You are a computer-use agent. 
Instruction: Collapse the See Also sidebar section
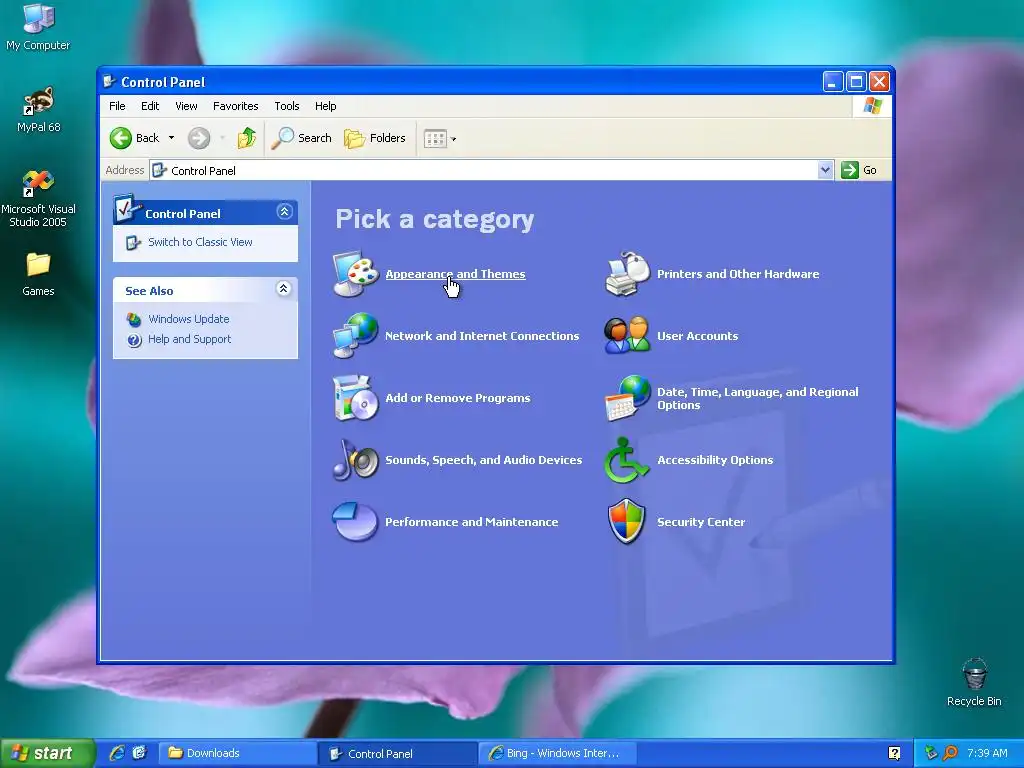[283, 289]
